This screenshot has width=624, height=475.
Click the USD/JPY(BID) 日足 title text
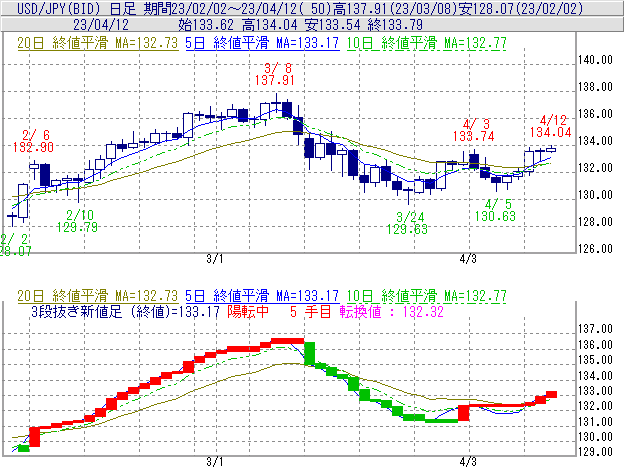point(77,8)
